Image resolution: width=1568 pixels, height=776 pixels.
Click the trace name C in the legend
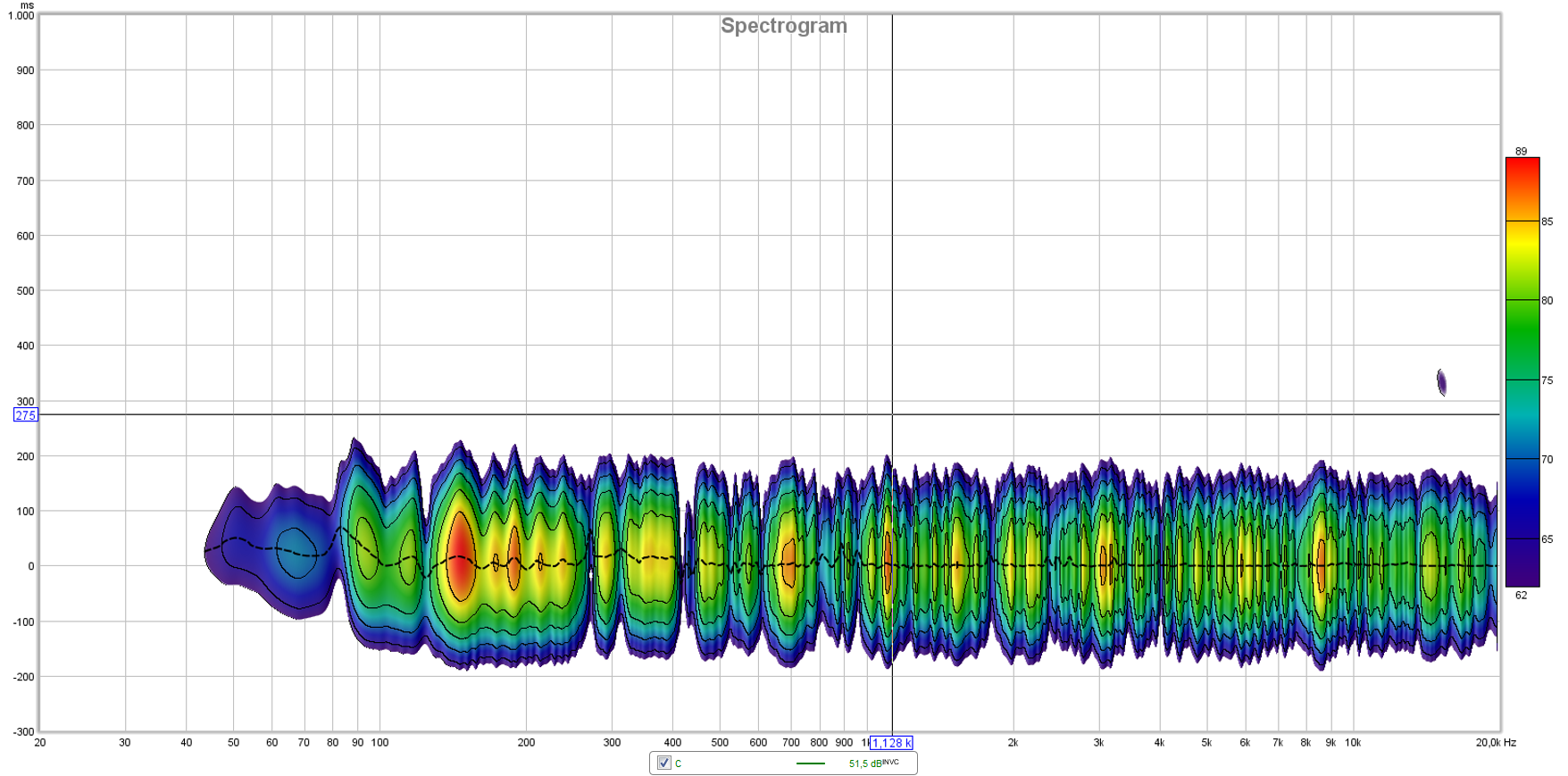pos(679,763)
